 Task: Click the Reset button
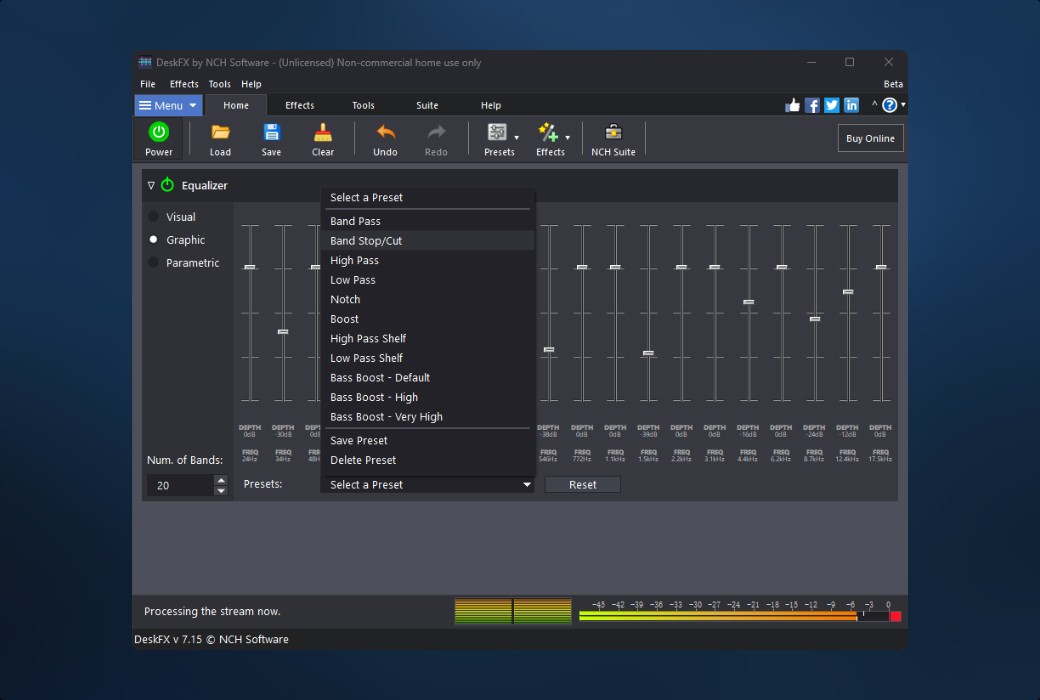[582, 484]
